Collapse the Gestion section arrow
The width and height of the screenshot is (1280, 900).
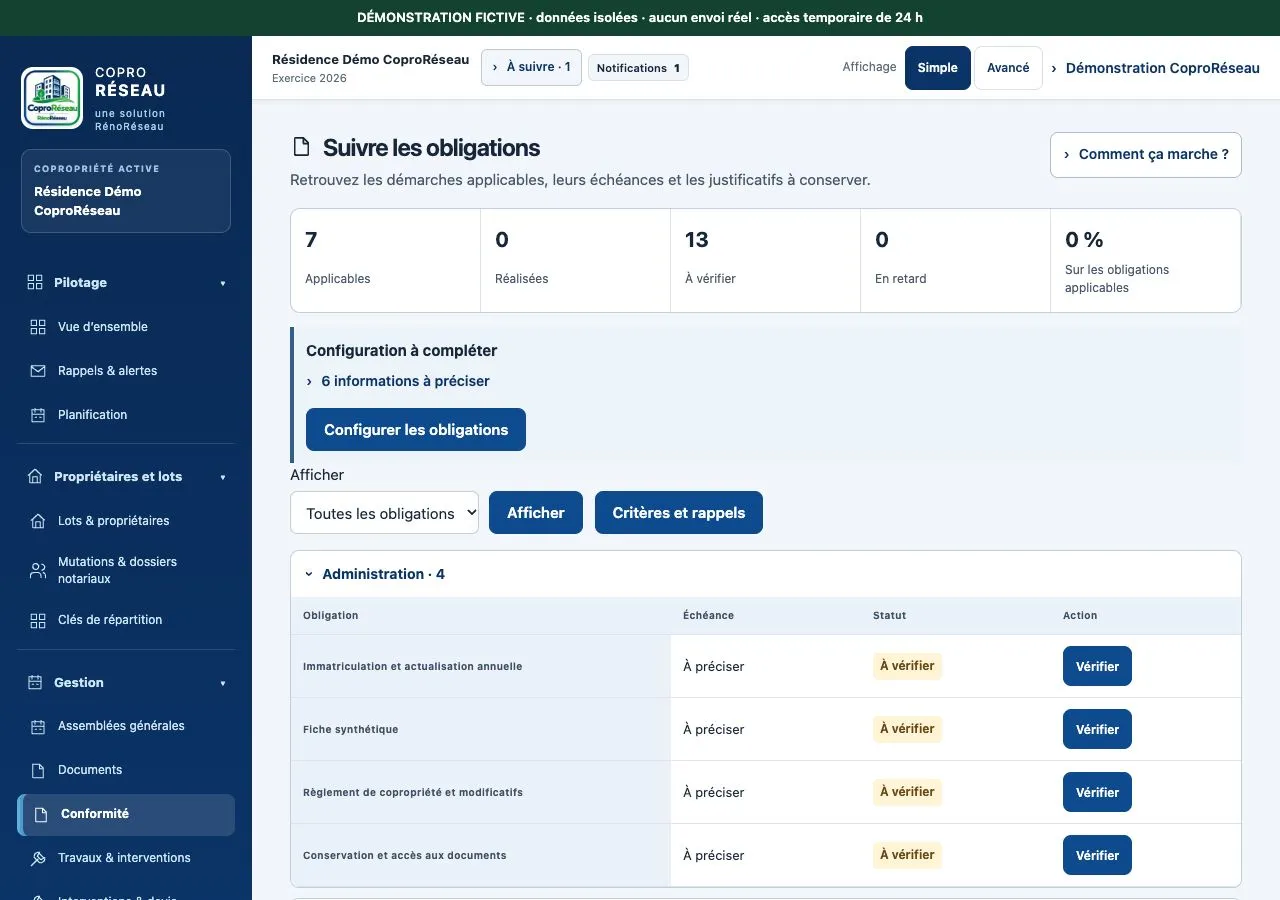(x=223, y=683)
